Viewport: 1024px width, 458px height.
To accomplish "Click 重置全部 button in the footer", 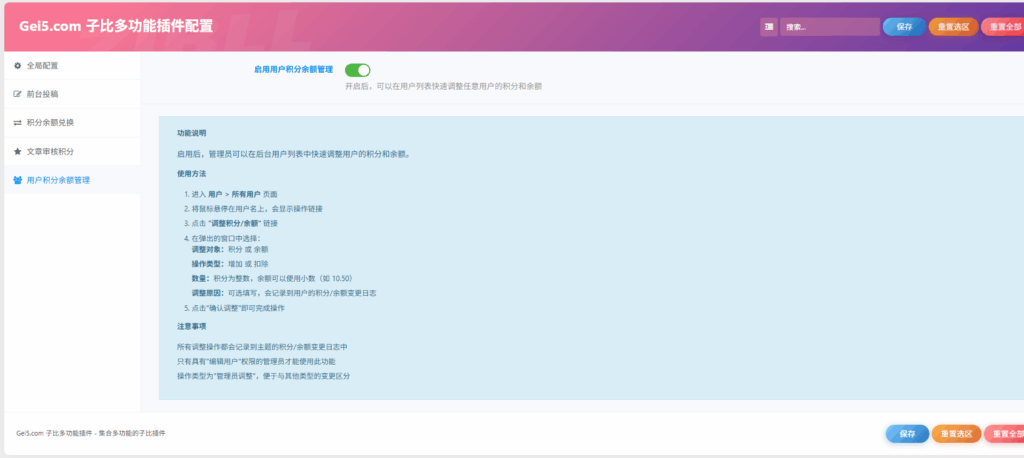I will pos(1004,434).
